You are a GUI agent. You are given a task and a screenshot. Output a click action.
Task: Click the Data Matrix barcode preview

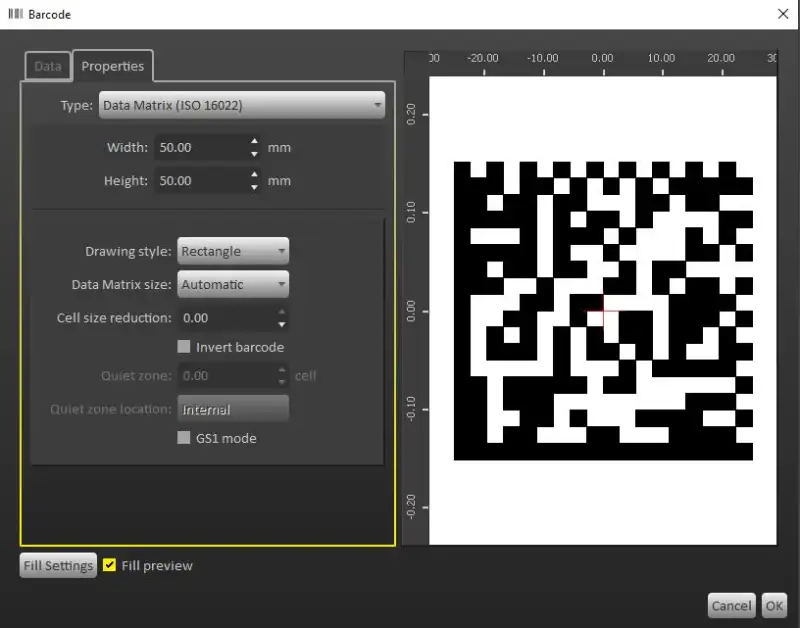[x=602, y=311]
